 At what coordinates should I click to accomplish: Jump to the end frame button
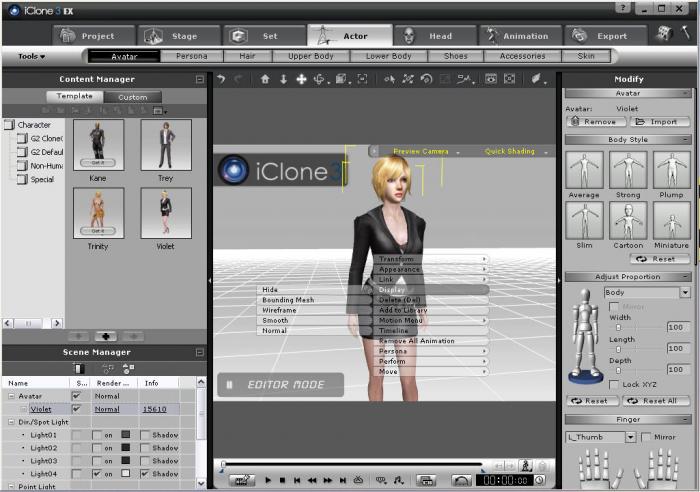[342, 480]
